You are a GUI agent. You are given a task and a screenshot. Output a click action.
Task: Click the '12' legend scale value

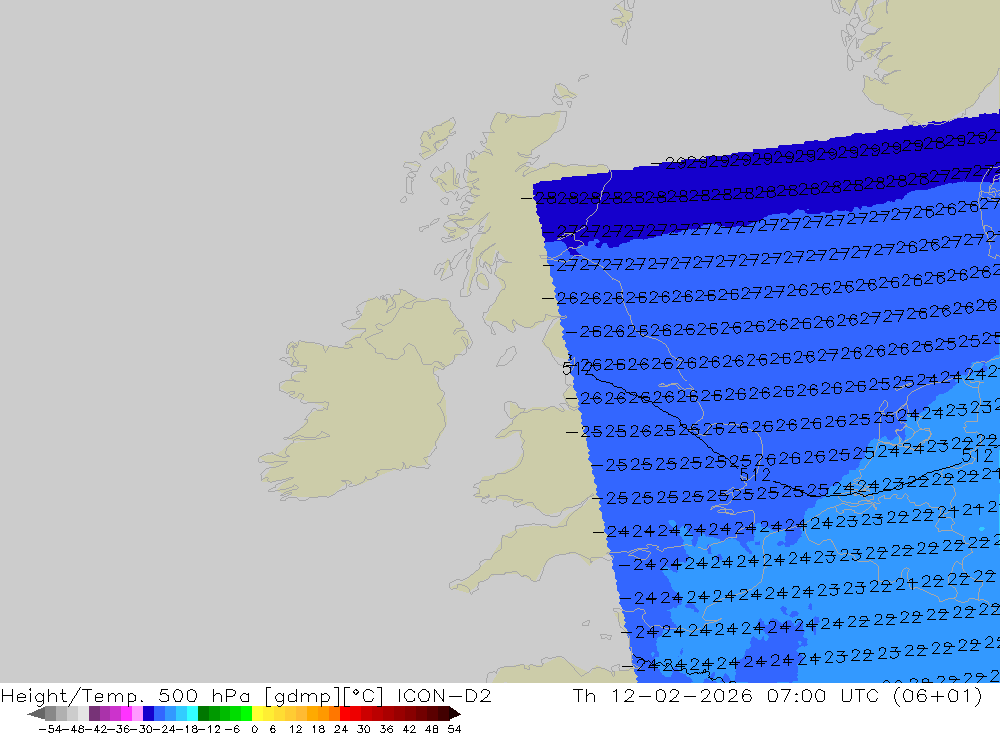tap(295, 729)
